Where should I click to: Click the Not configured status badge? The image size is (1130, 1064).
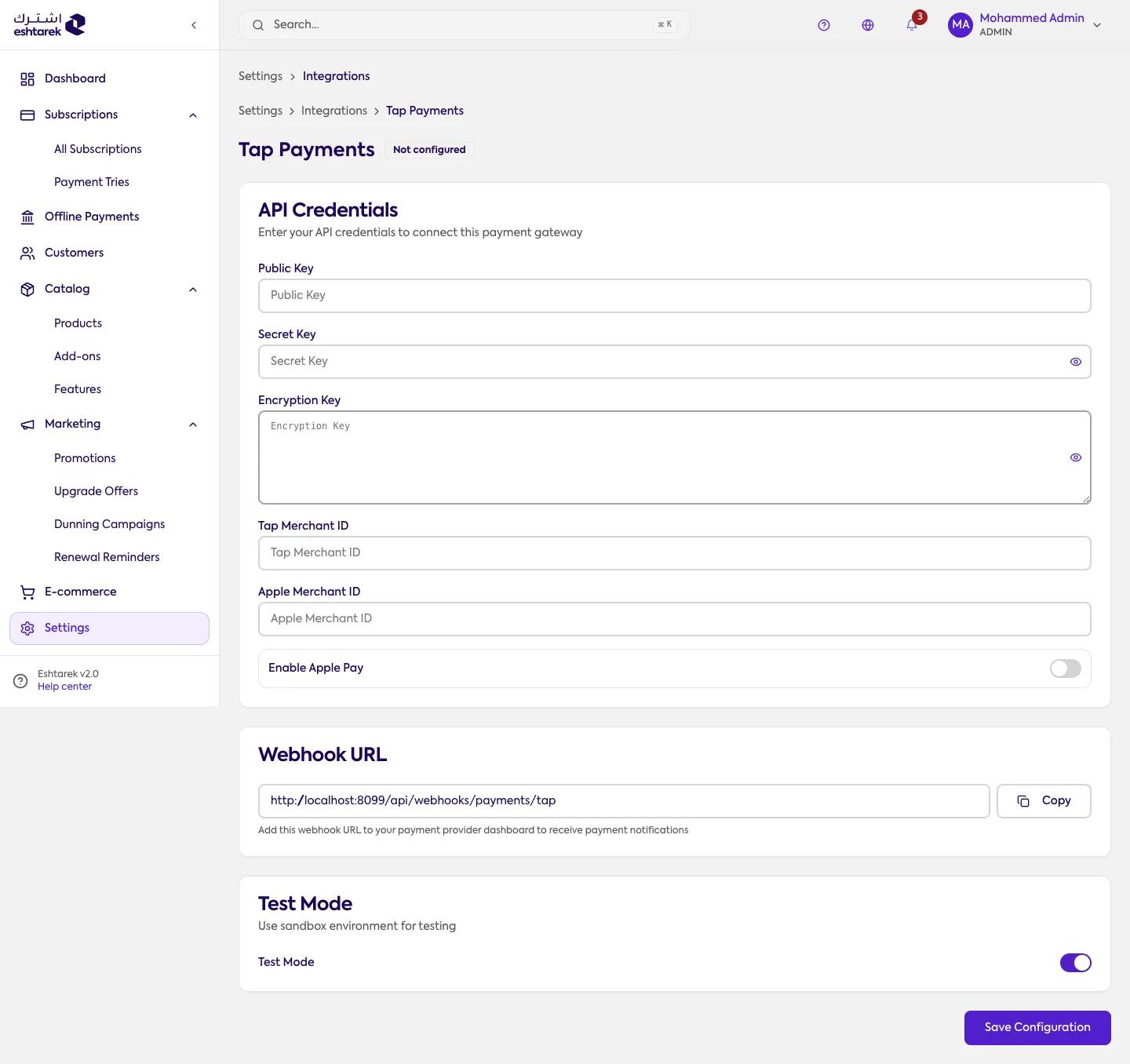click(429, 150)
